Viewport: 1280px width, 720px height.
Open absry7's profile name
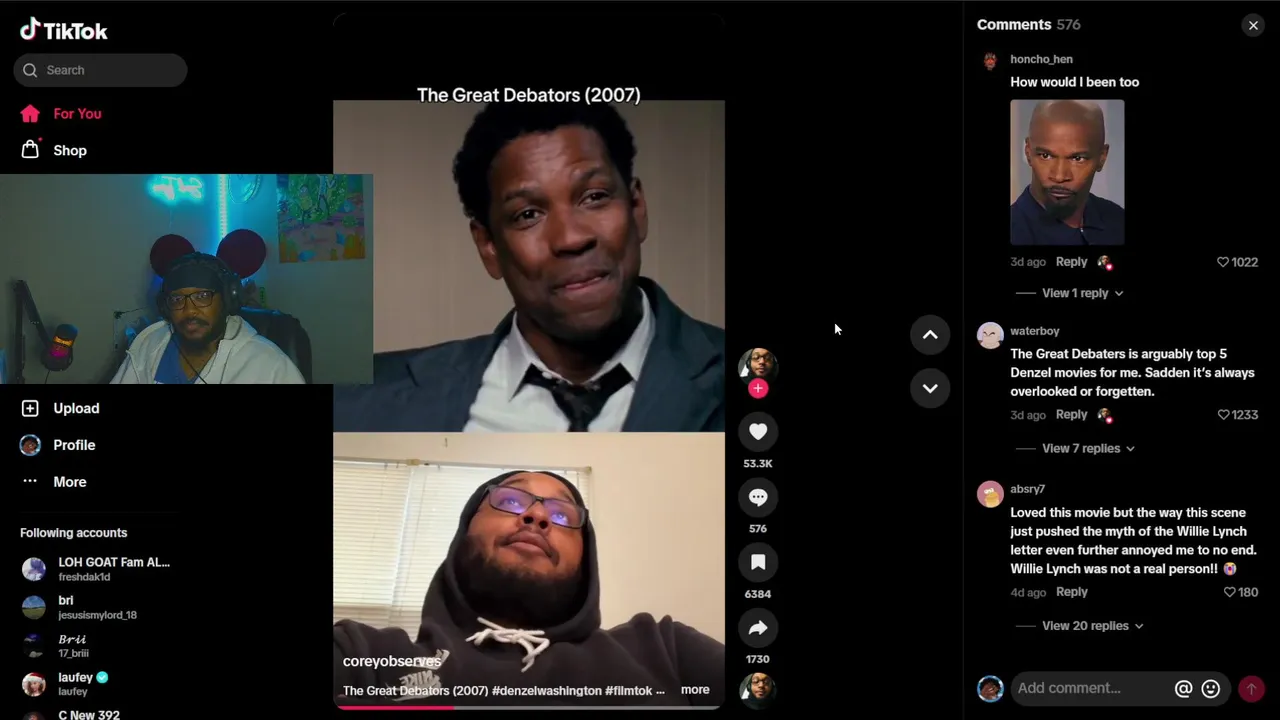pyautogui.click(x=1027, y=489)
